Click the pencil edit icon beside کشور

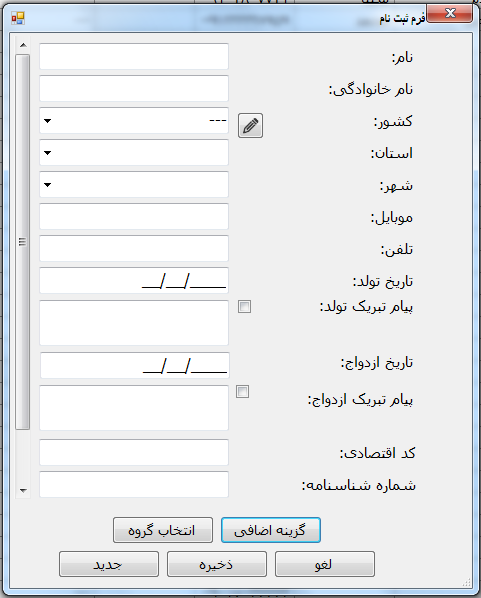tap(250, 125)
